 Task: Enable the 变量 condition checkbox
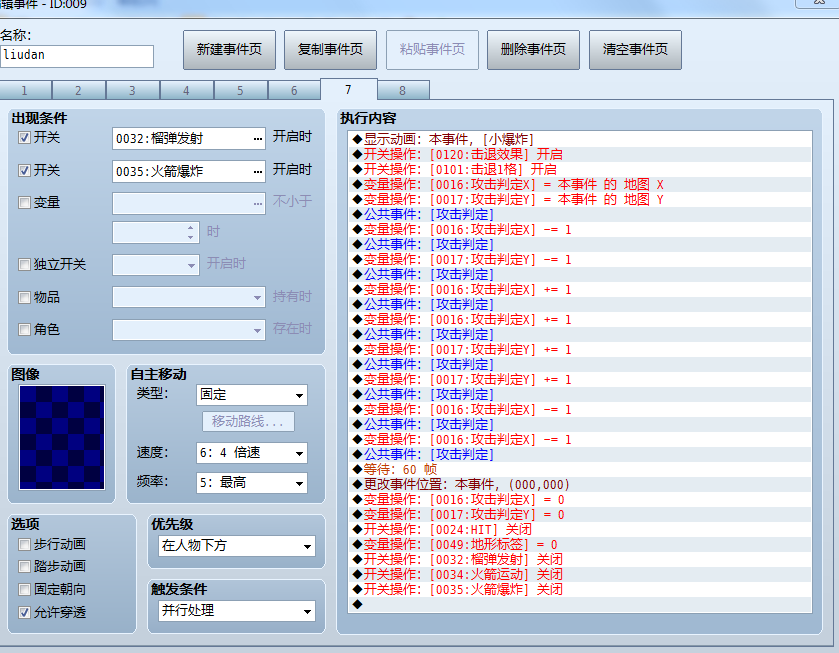coord(24,202)
